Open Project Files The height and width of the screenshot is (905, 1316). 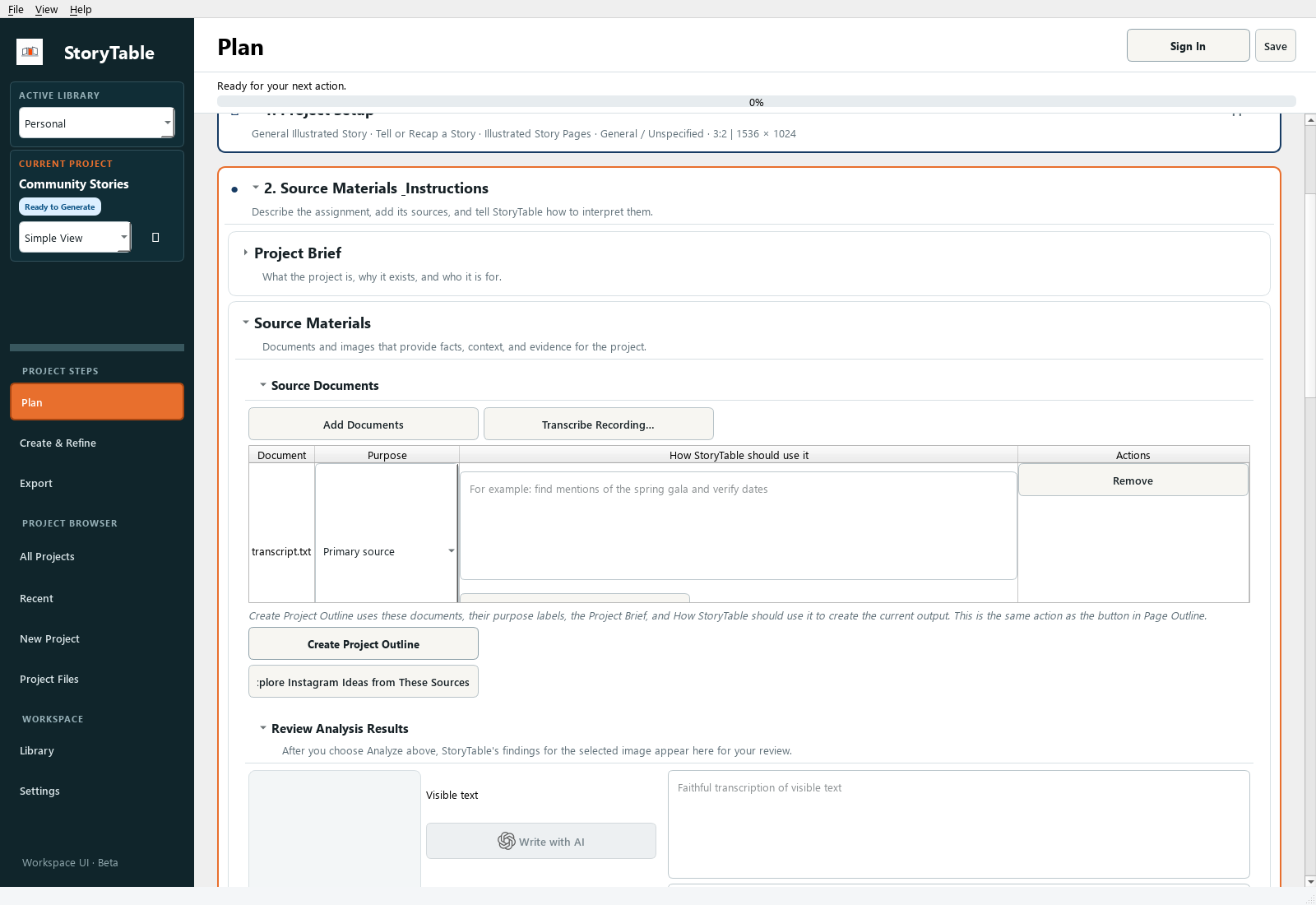pos(97,679)
